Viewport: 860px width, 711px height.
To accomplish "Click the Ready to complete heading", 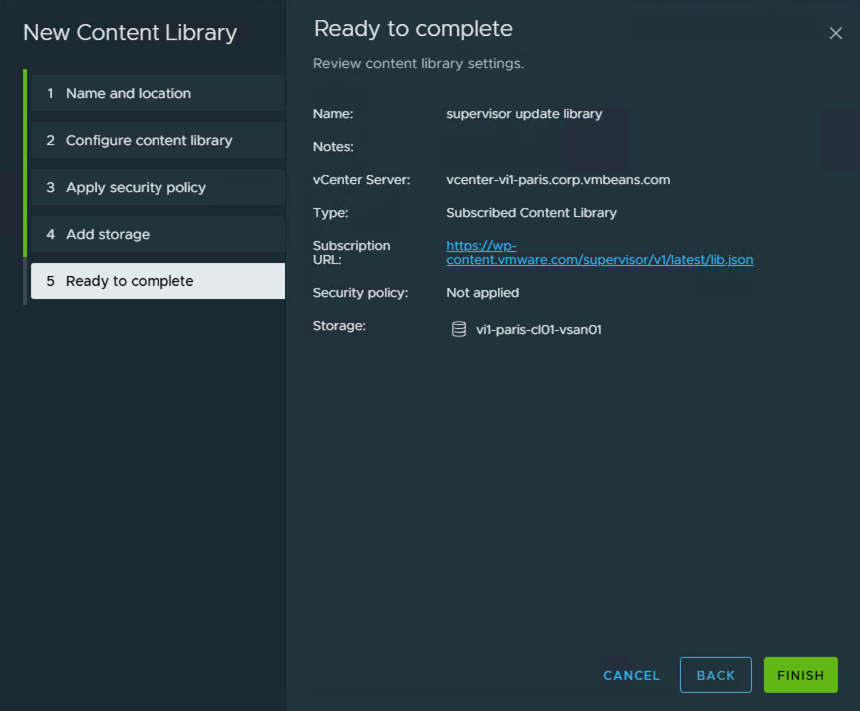I will tap(413, 29).
